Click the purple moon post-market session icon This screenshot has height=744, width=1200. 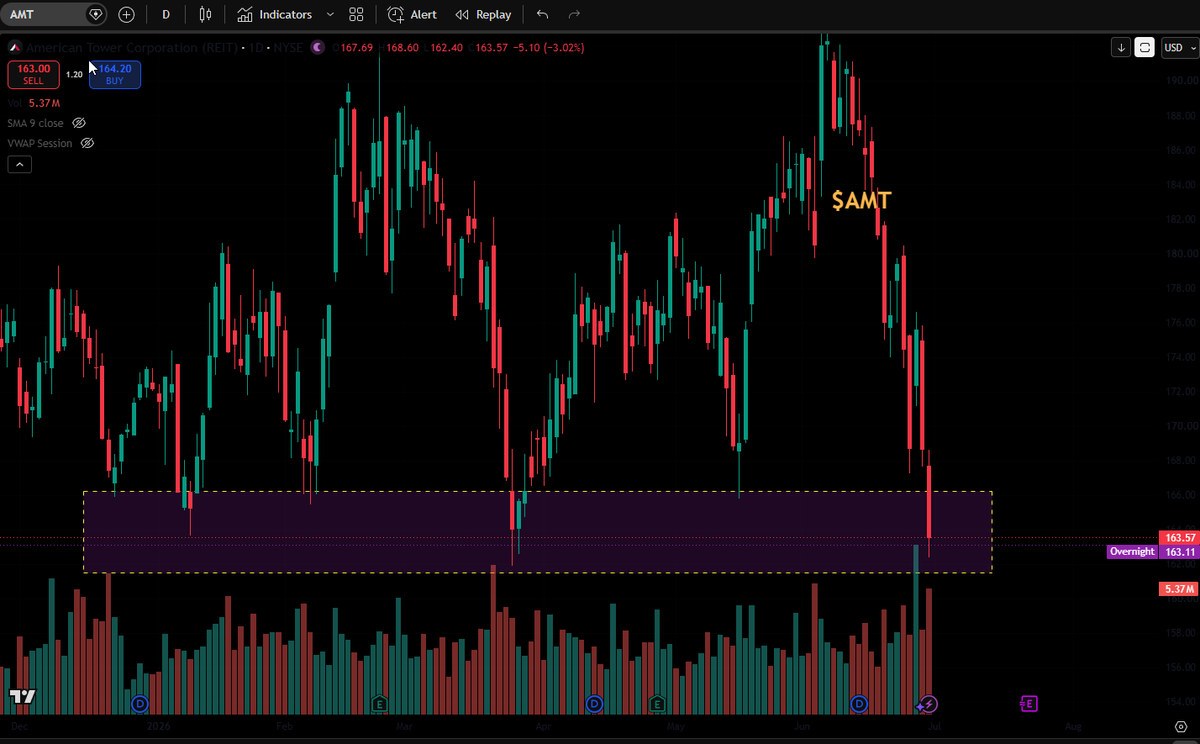318,47
